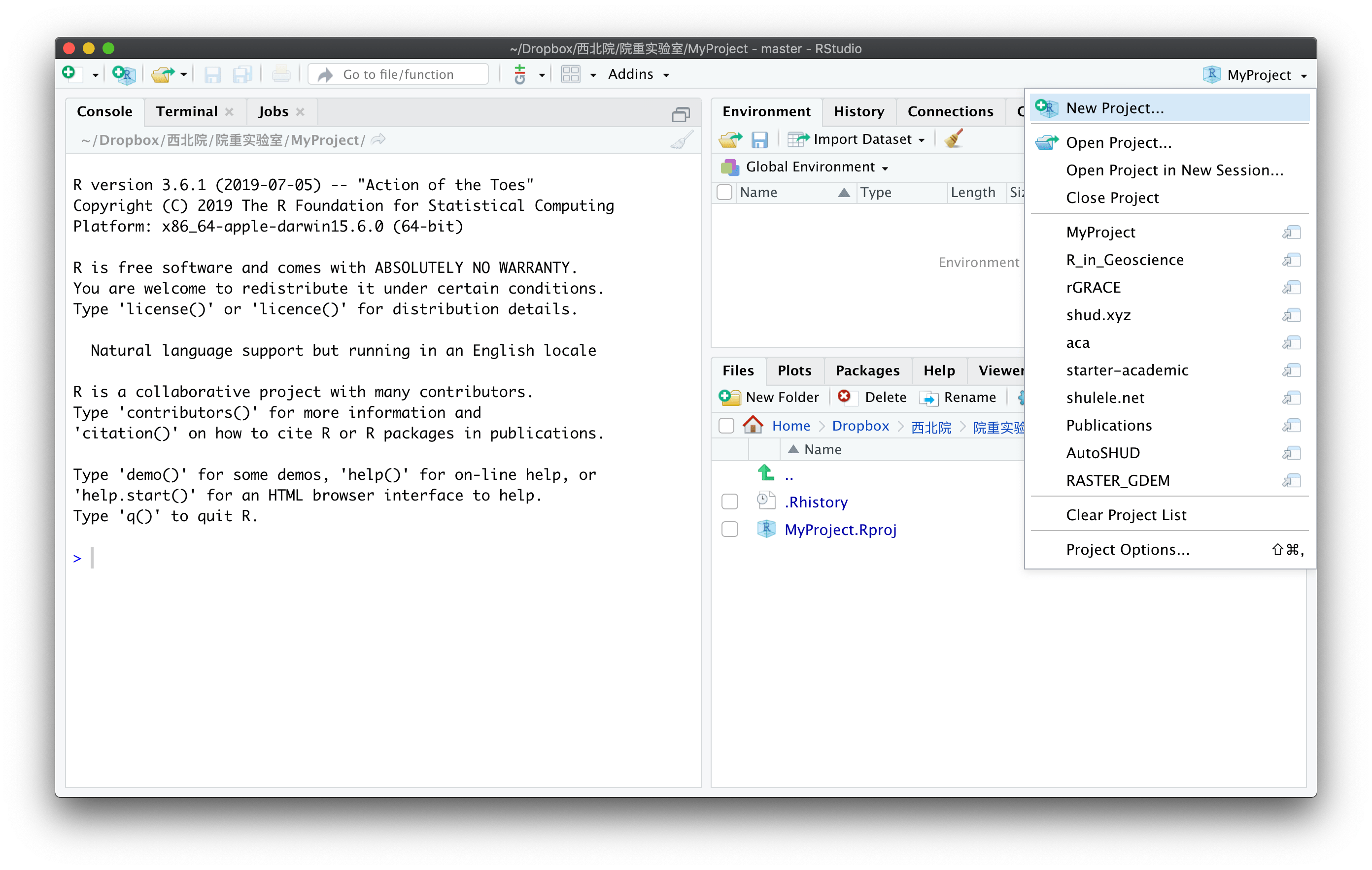Save workspace using Environment disk icon
This screenshot has width=1372, height=870.
pyautogui.click(x=759, y=139)
